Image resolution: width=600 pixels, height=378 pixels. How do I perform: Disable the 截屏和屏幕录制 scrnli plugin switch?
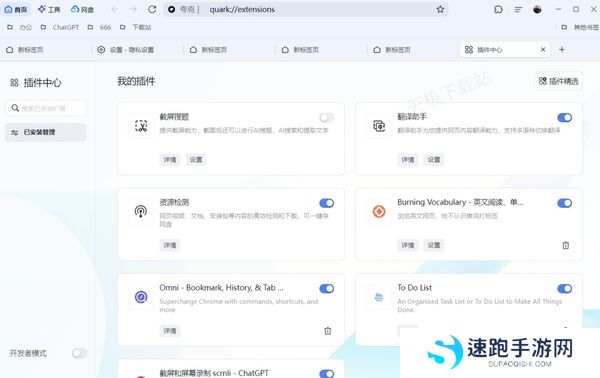[x=326, y=374]
